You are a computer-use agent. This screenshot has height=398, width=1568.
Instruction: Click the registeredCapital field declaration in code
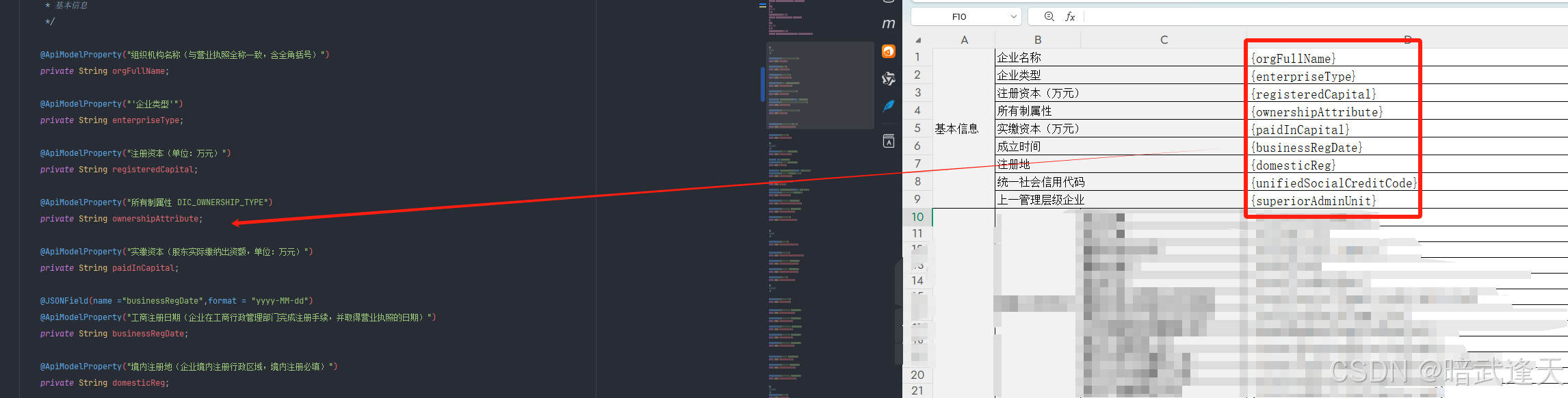119,170
